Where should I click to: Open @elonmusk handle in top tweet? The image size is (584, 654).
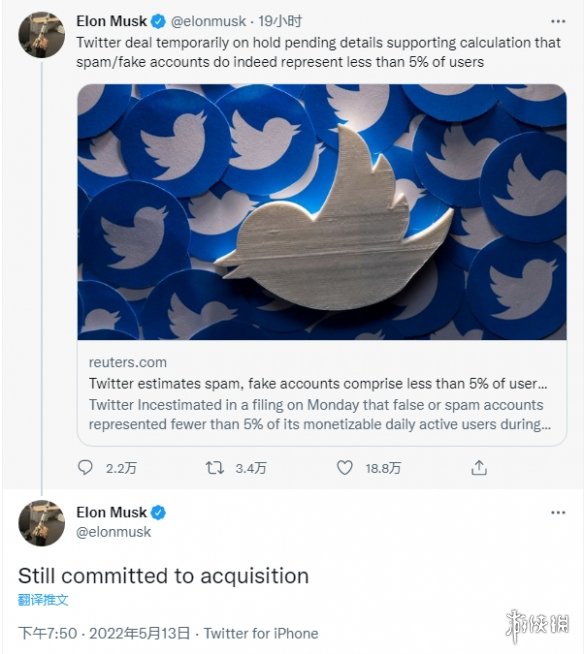point(208,21)
